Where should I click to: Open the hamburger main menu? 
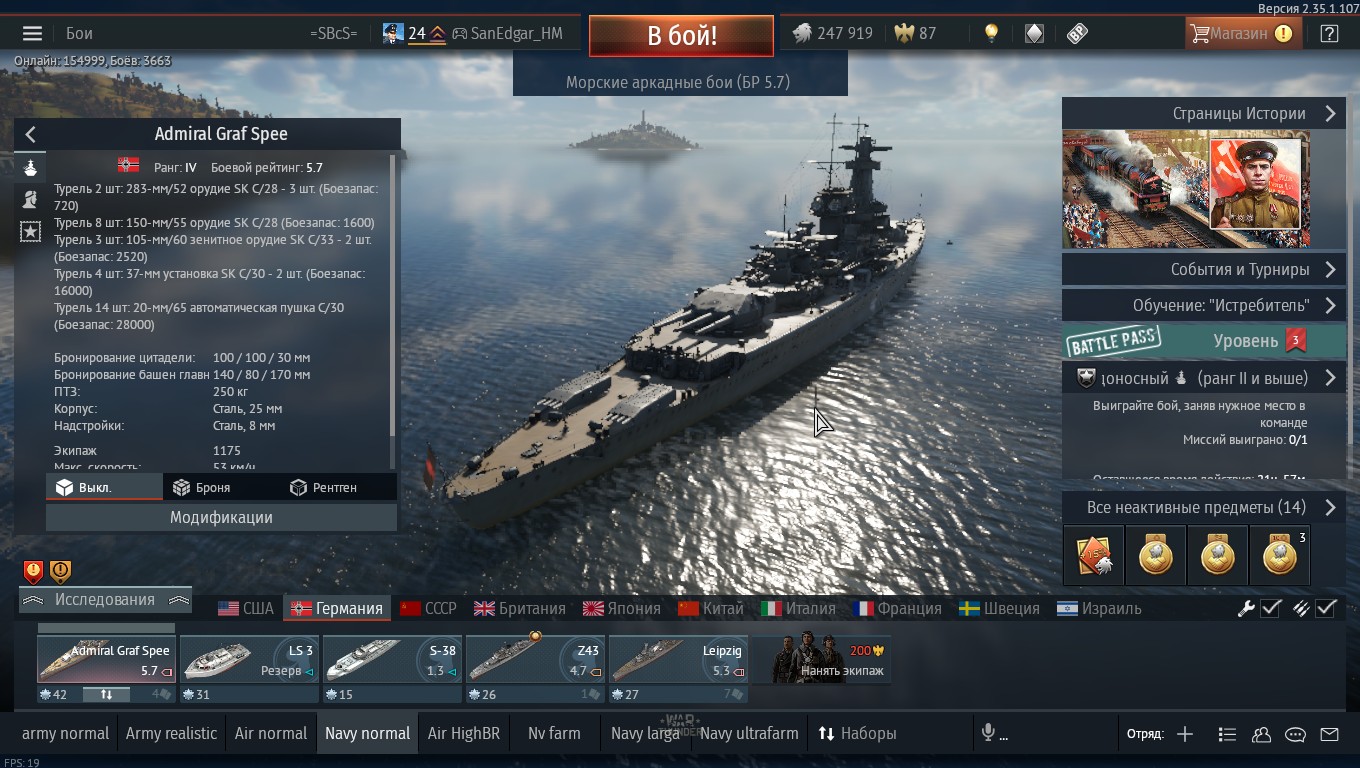pyautogui.click(x=32, y=33)
